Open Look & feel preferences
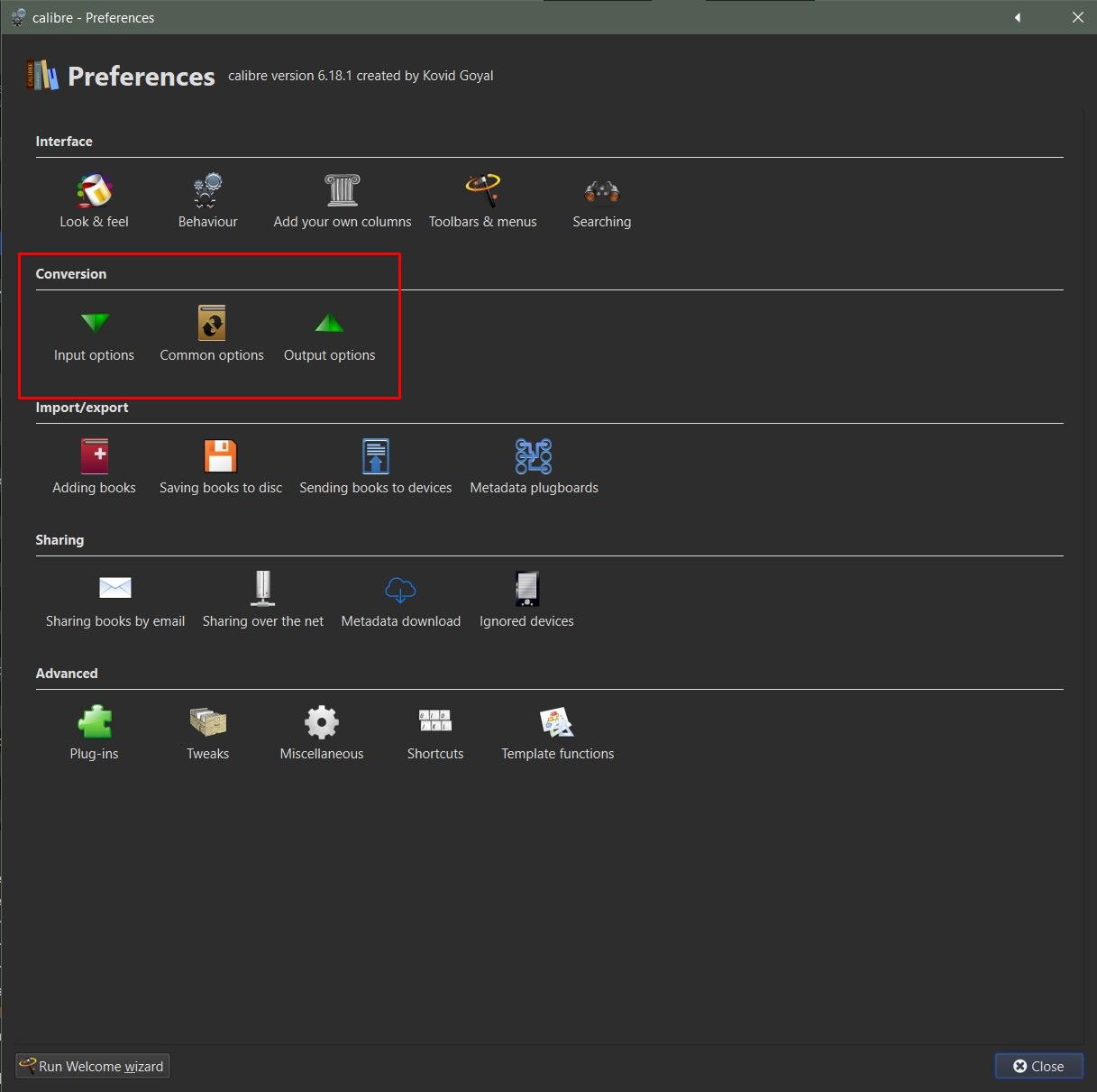1097x1092 pixels. 94,202
